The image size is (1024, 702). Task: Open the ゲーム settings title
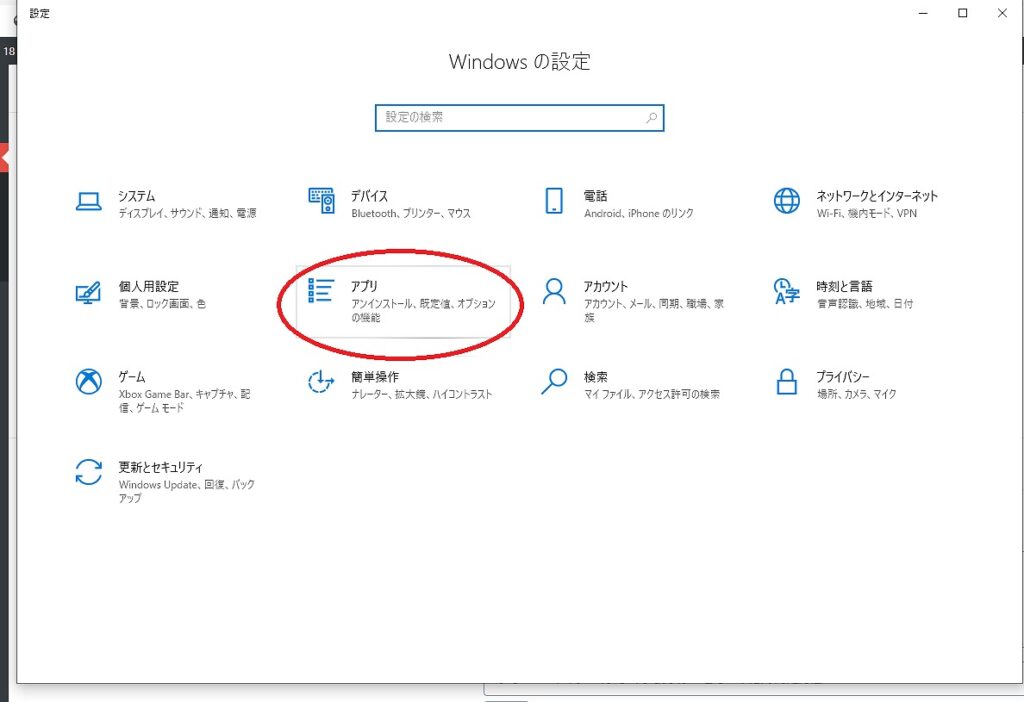tap(131, 377)
